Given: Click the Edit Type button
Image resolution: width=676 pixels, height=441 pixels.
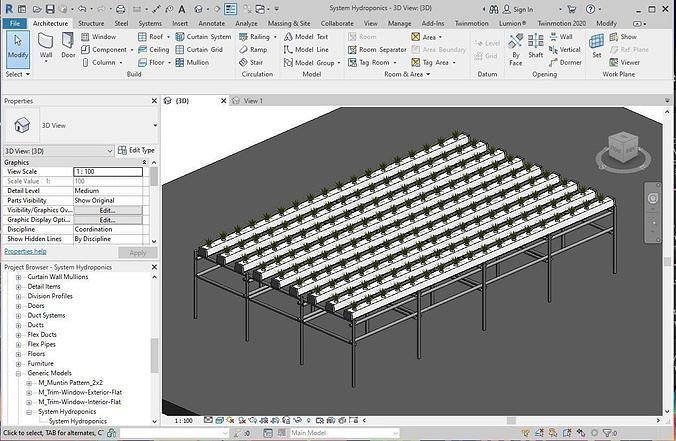Looking at the screenshot, I should point(136,150).
